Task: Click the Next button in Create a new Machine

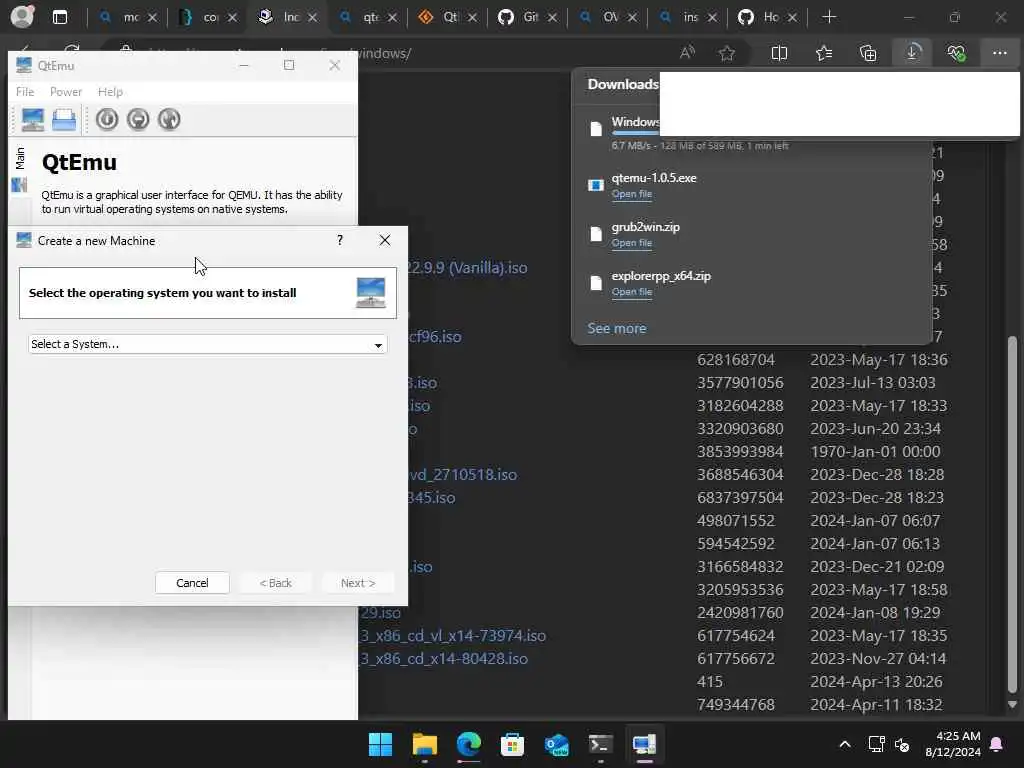Action: point(358,583)
